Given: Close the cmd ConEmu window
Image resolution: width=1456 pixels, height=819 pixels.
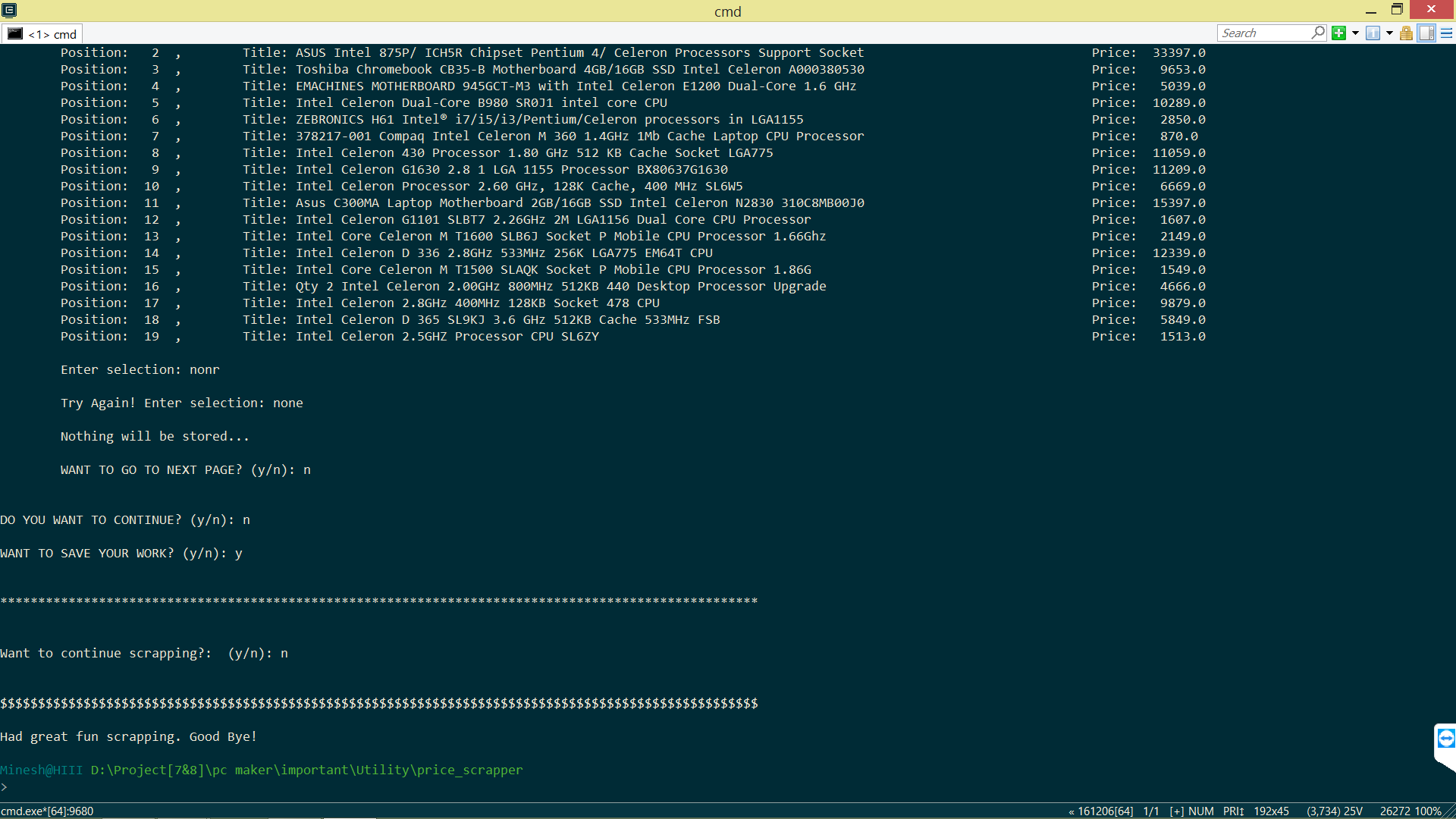Looking at the screenshot, I should [x=1432, y=10].
